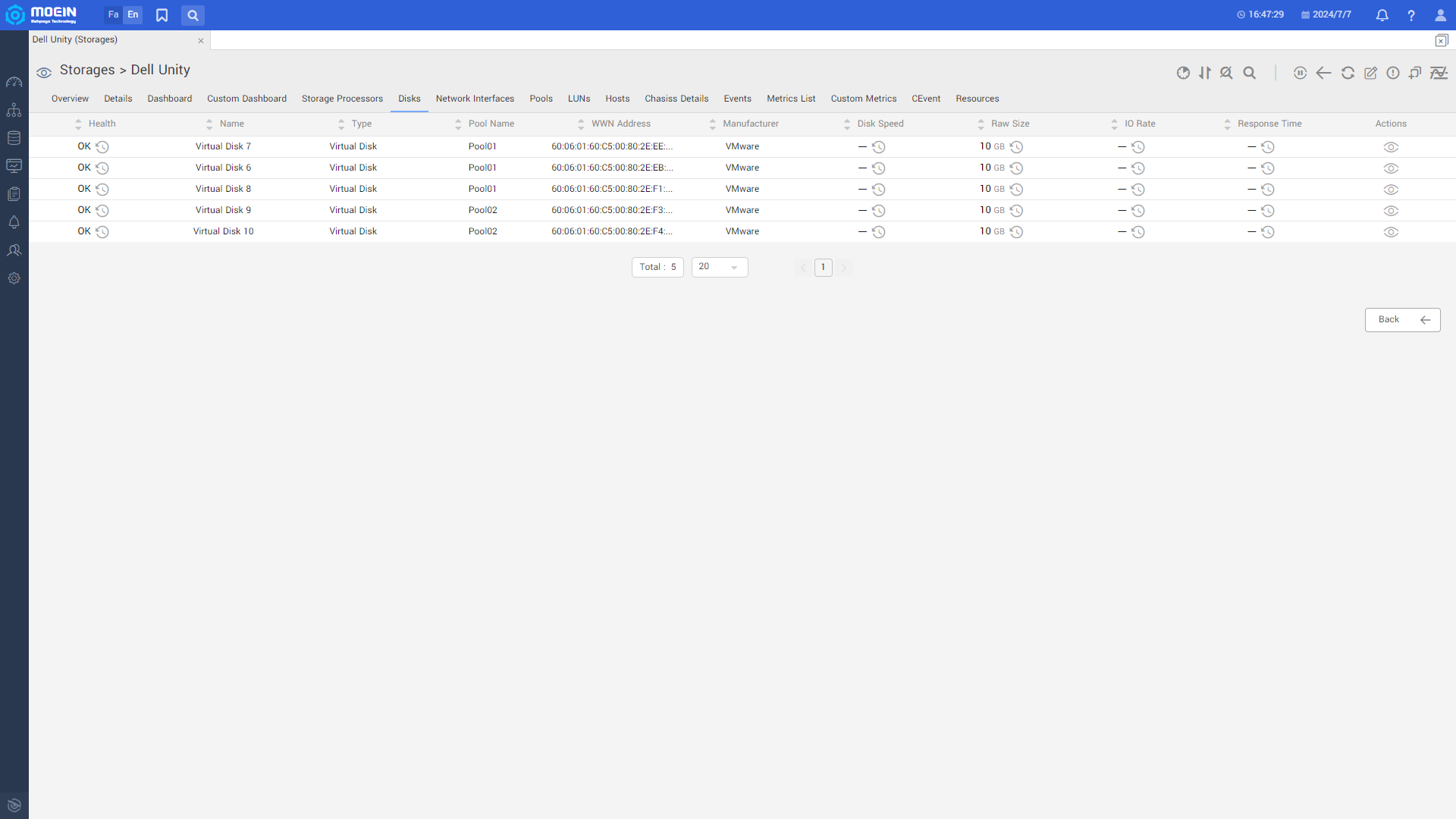Click the comments icon in toolbar
The image size is (1456, 819).
pos(1415,73)
